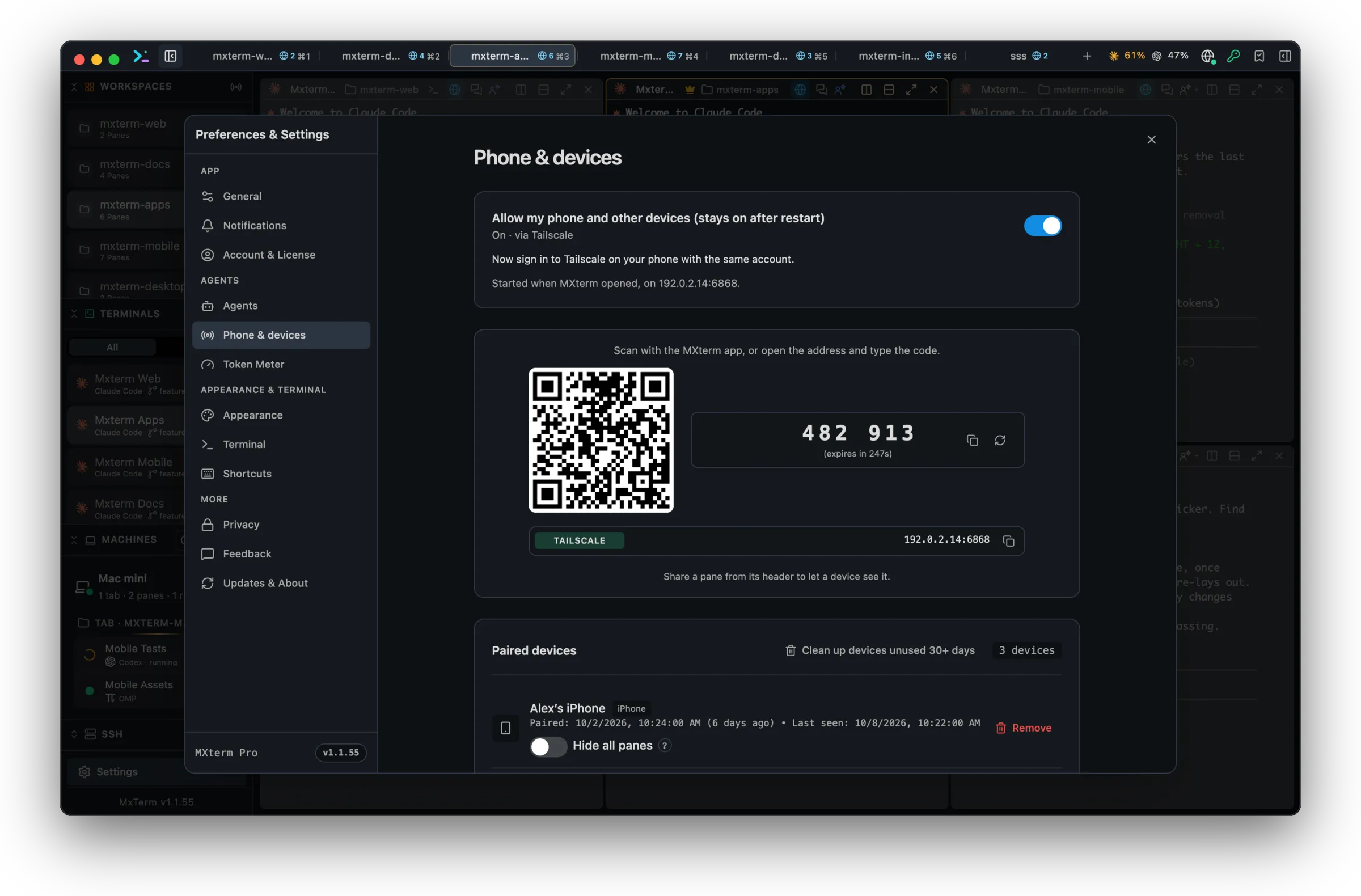
Task: Open the key icon in top bar
Action: point(1233,56)
